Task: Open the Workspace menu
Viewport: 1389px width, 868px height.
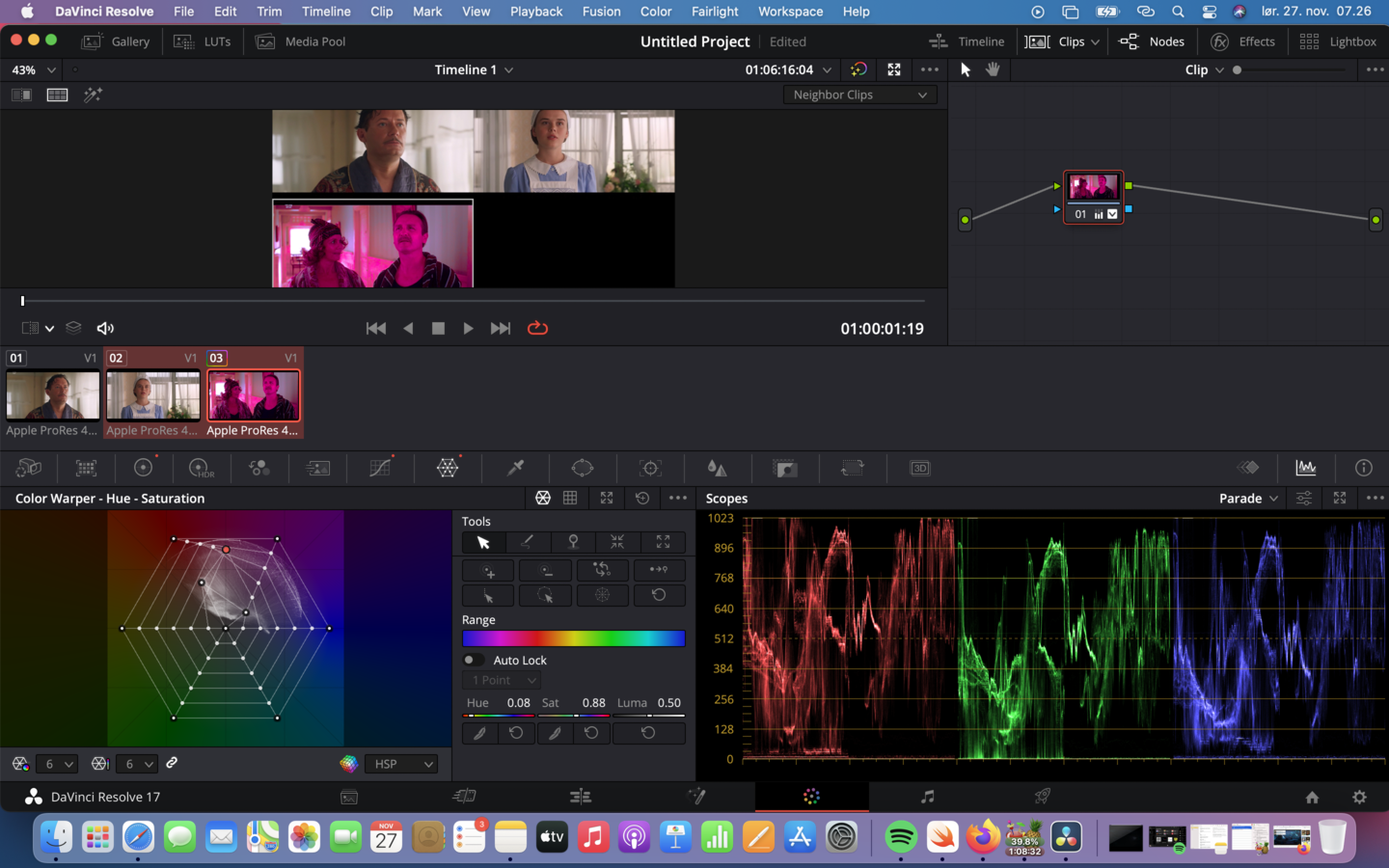Action: [x=790, y=12]
